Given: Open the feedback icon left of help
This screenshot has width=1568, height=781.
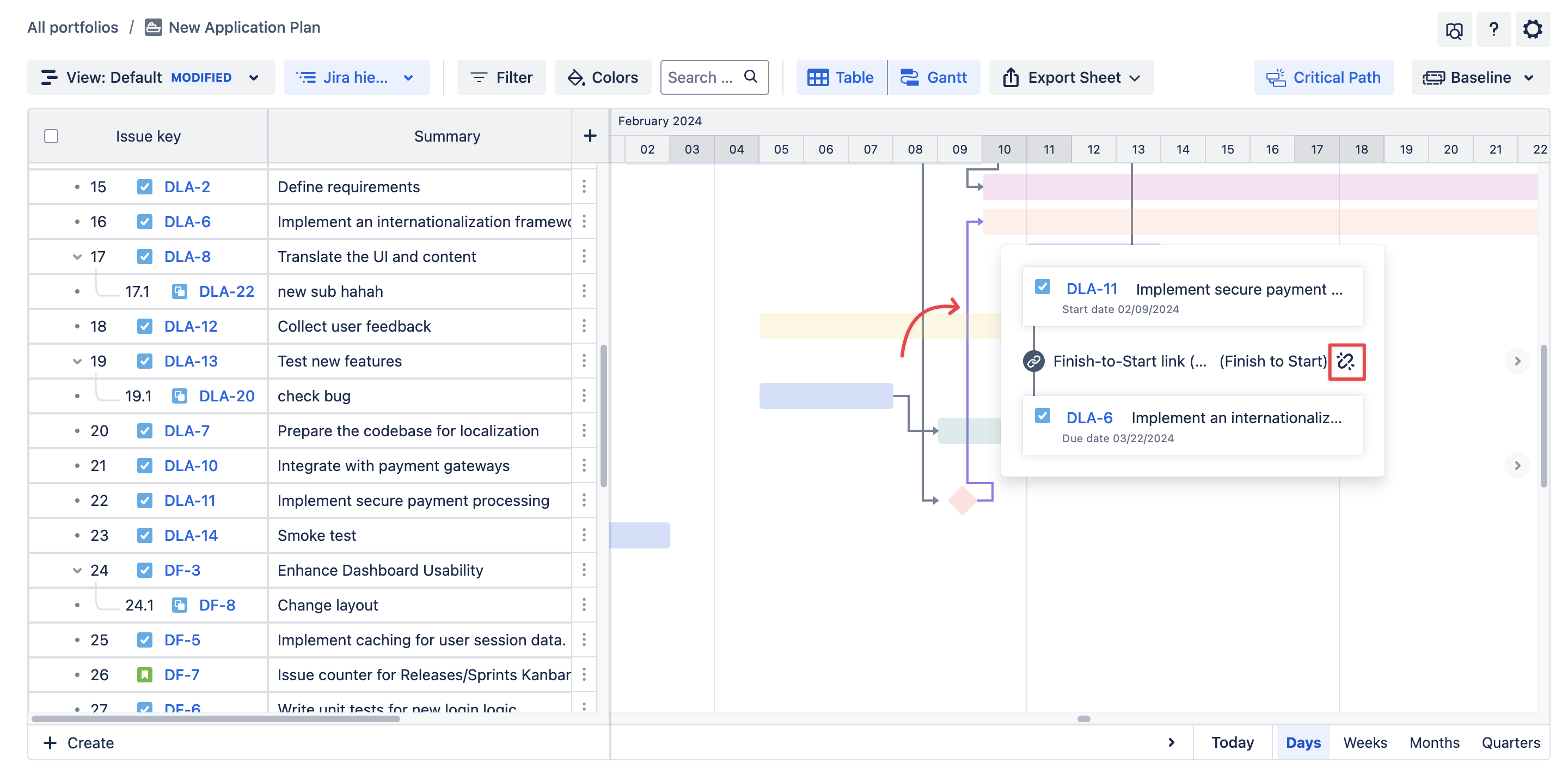Looking at the screenshot, I should coord(1454,29).
